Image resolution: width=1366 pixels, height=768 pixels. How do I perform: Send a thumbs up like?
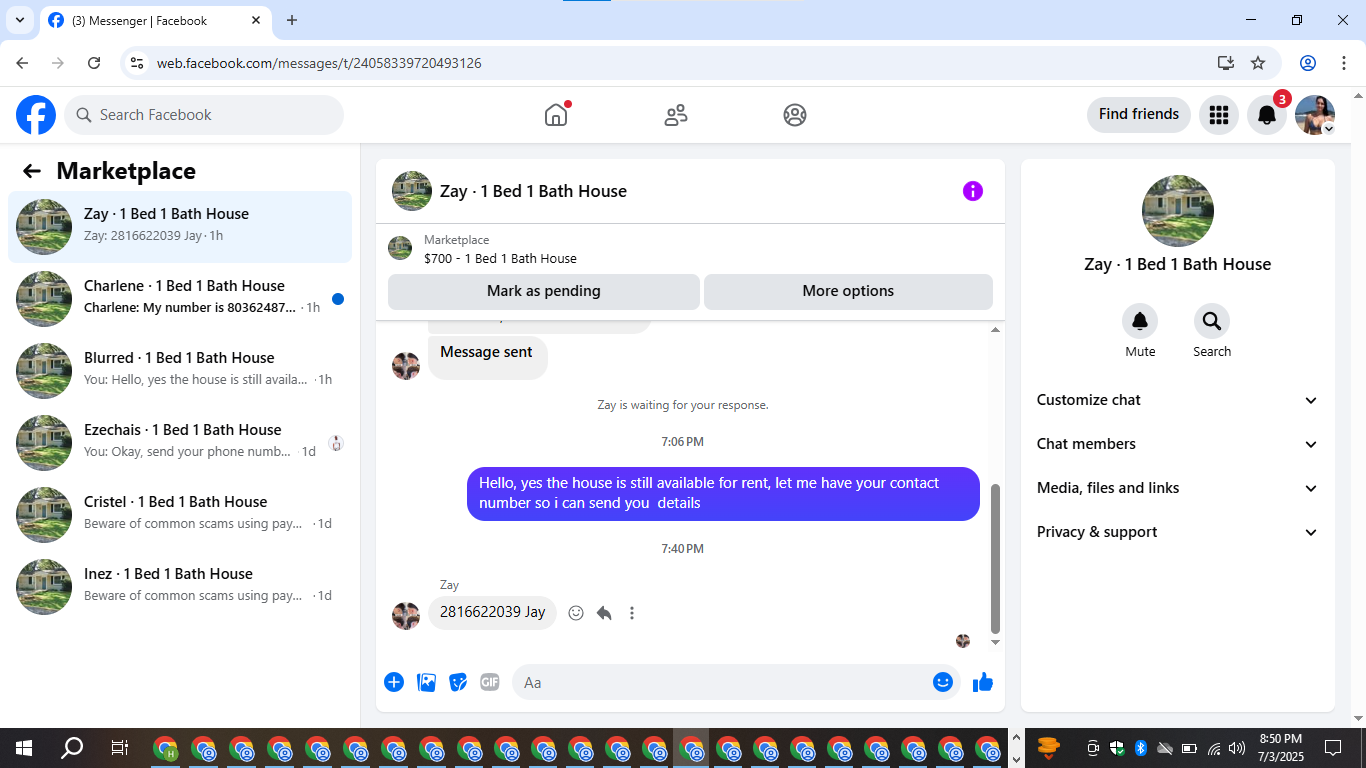[983, 682]
